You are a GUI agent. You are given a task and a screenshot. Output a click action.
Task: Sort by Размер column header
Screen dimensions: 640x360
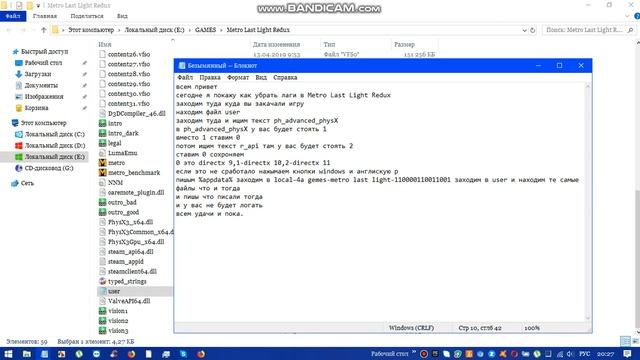pos(404,44)
